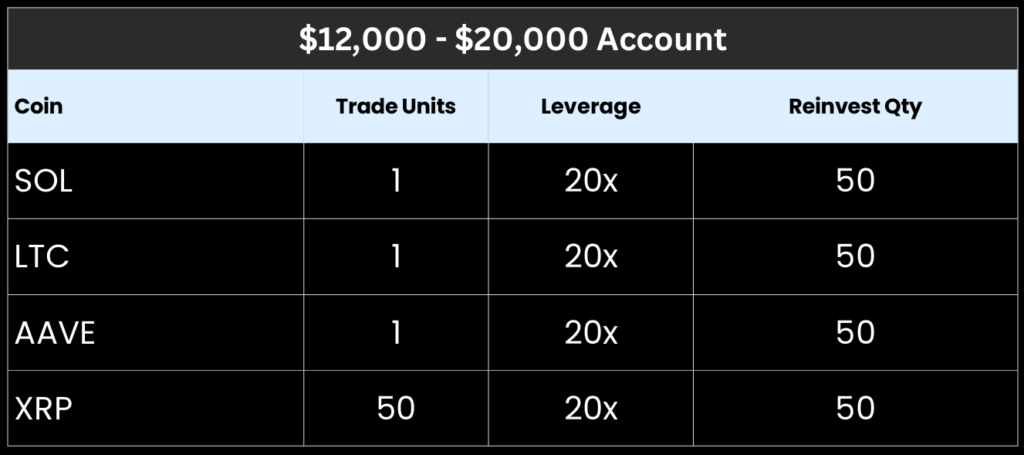Select the Trade Units column header
Viewport: 1024px width, 455px height.
(396, 107)
